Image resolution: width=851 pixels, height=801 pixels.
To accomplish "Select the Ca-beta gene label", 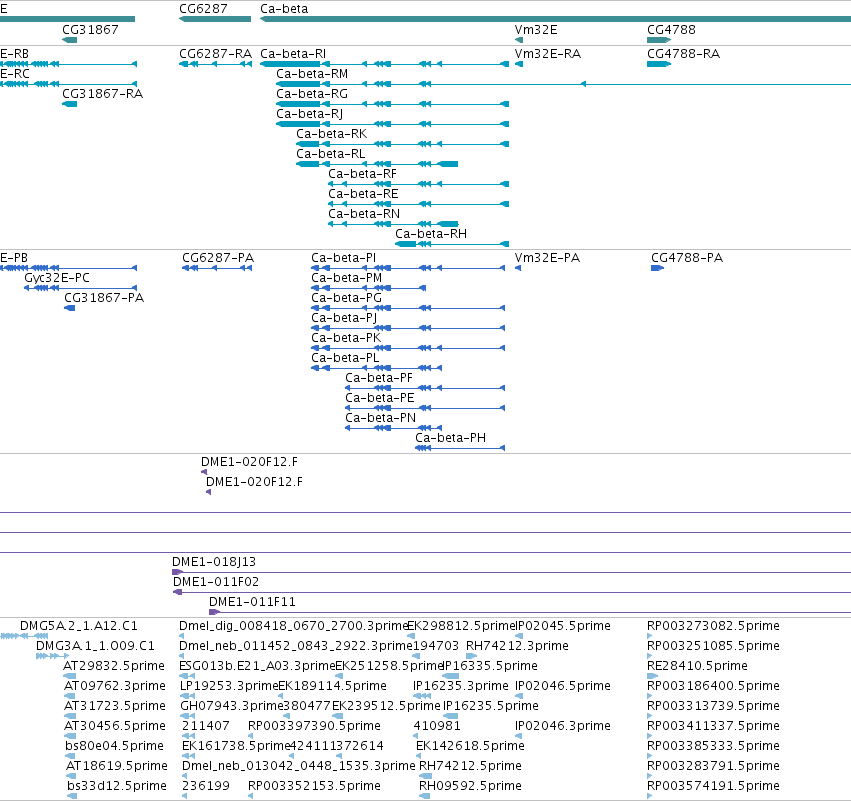I will tap(284, 9).
